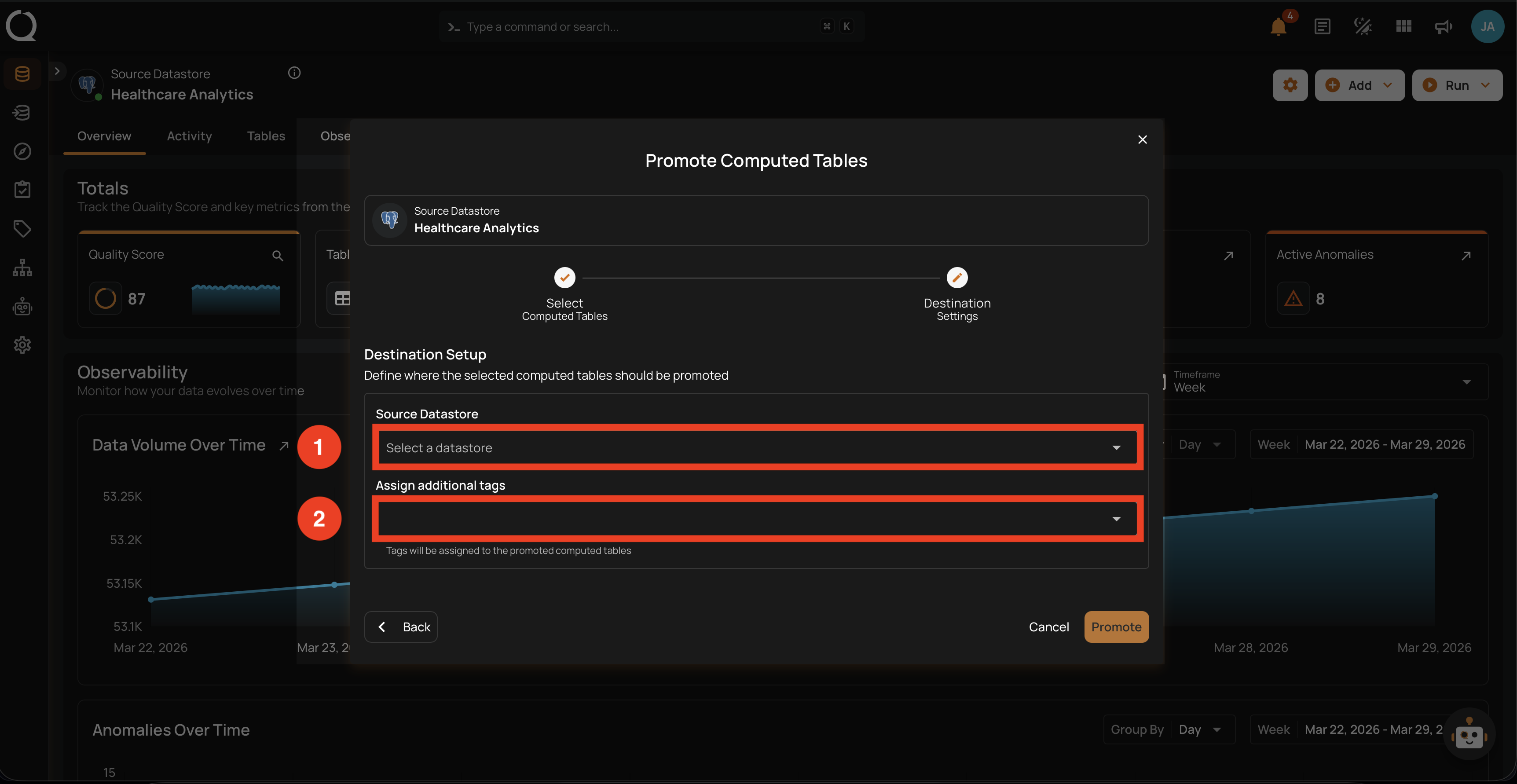Switch to the Tables tab
The width and height of the screenshot is (1517, 784).
click(266, 136)
